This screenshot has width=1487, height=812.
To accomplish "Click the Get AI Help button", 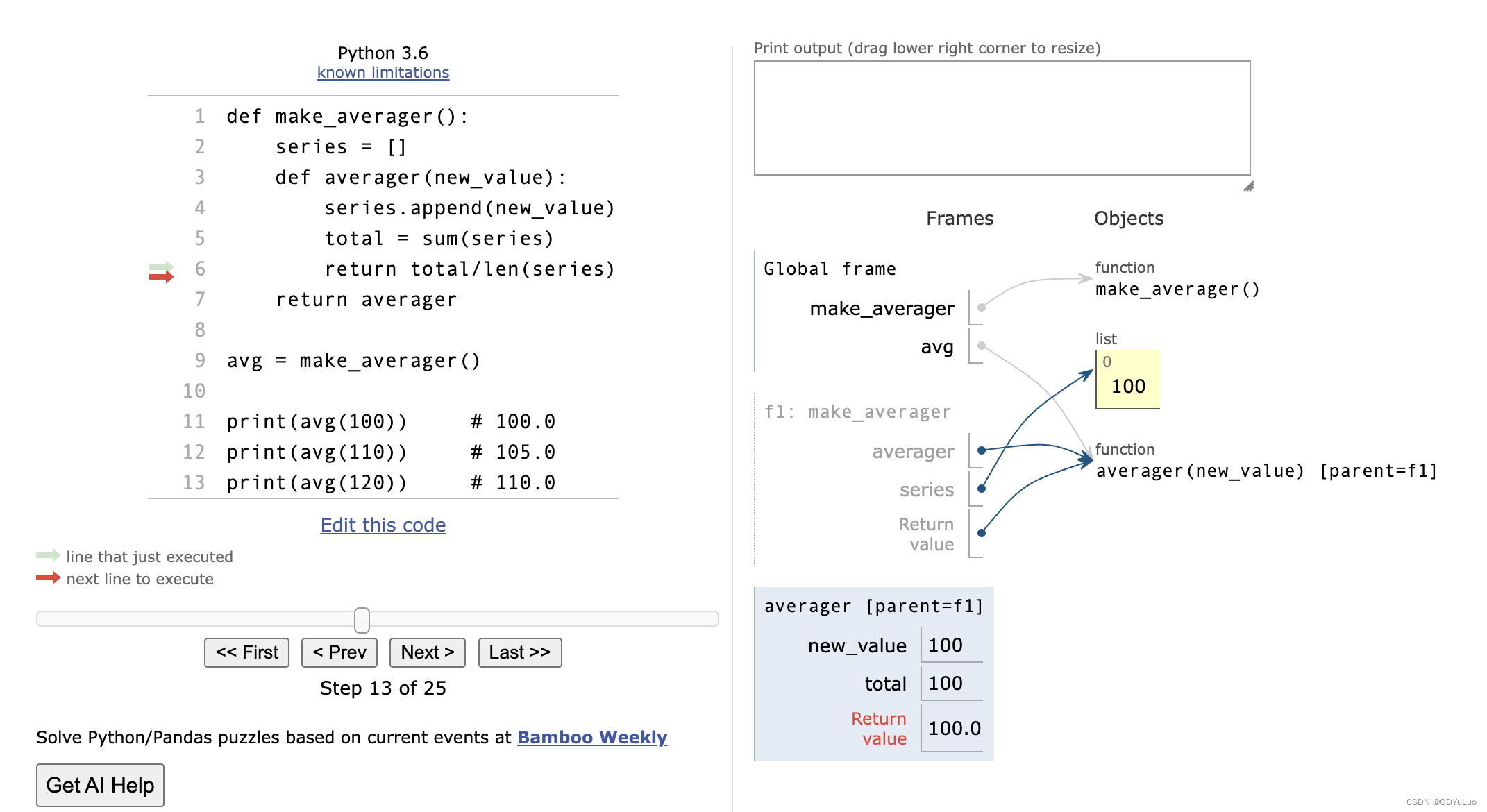I will pos(100,785).
